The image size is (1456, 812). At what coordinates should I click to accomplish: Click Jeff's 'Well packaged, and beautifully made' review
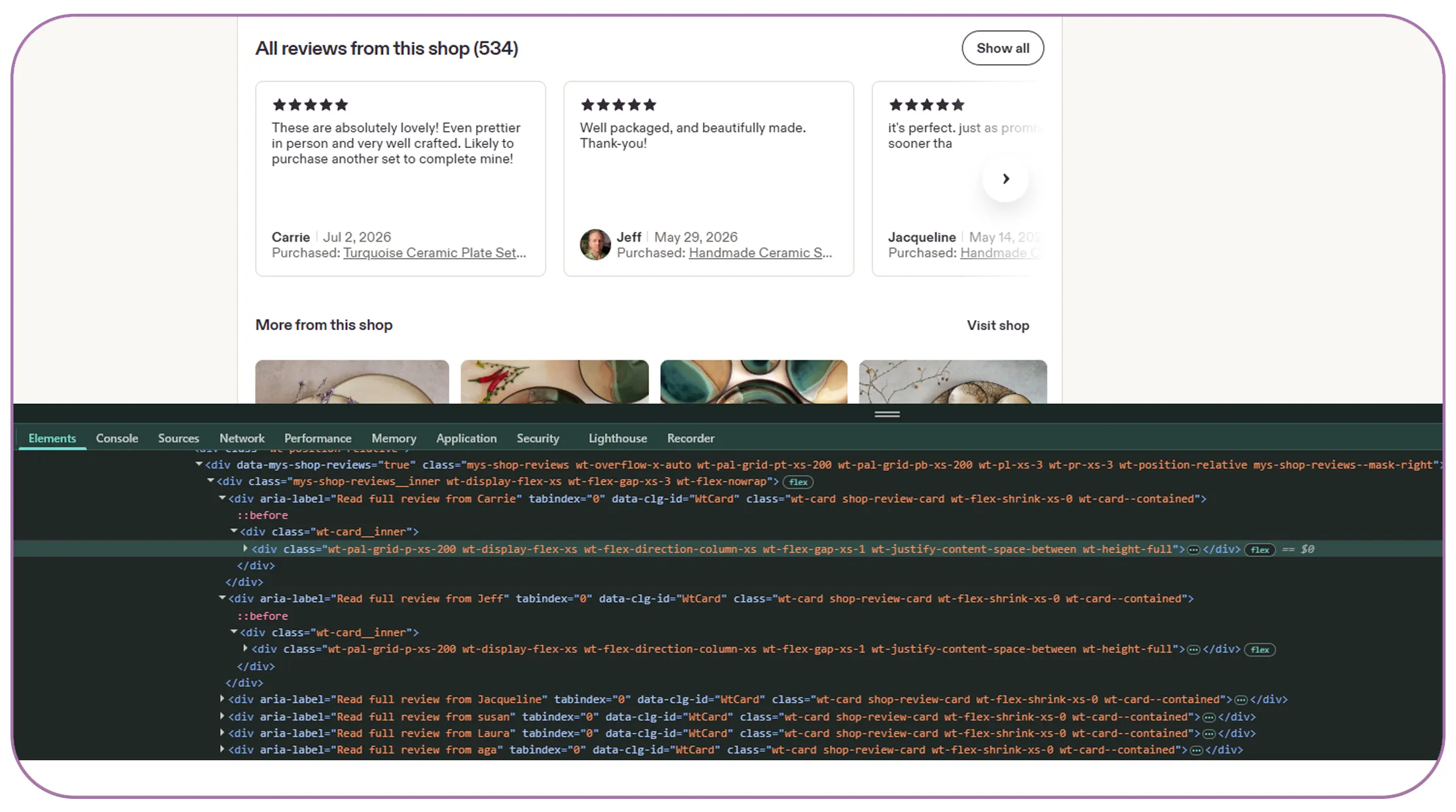pyautogui.click(x=693, y=136)
